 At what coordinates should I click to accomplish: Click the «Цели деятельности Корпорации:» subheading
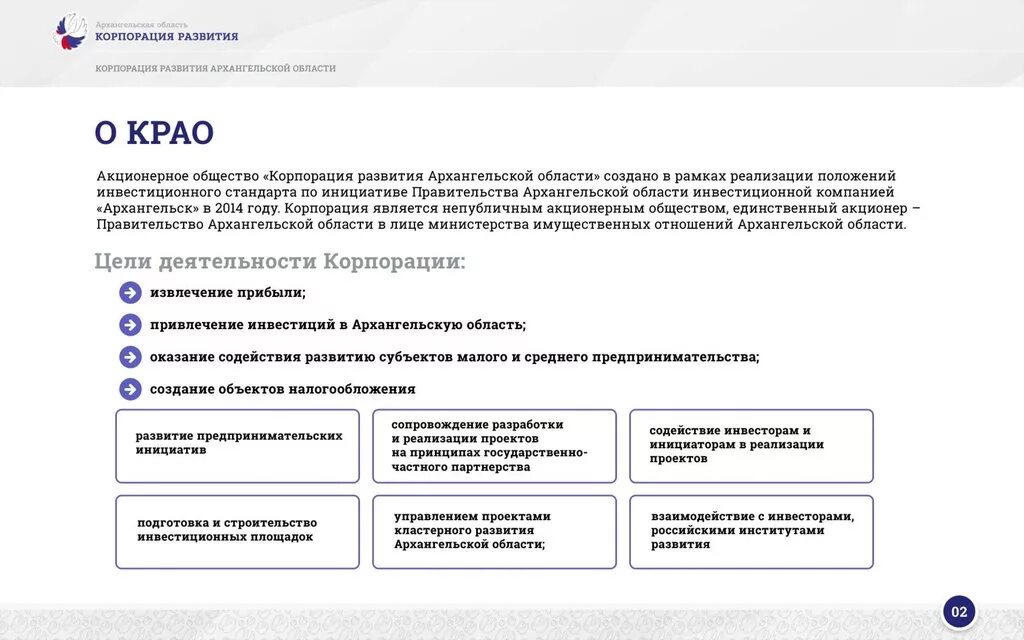[280, 261]
